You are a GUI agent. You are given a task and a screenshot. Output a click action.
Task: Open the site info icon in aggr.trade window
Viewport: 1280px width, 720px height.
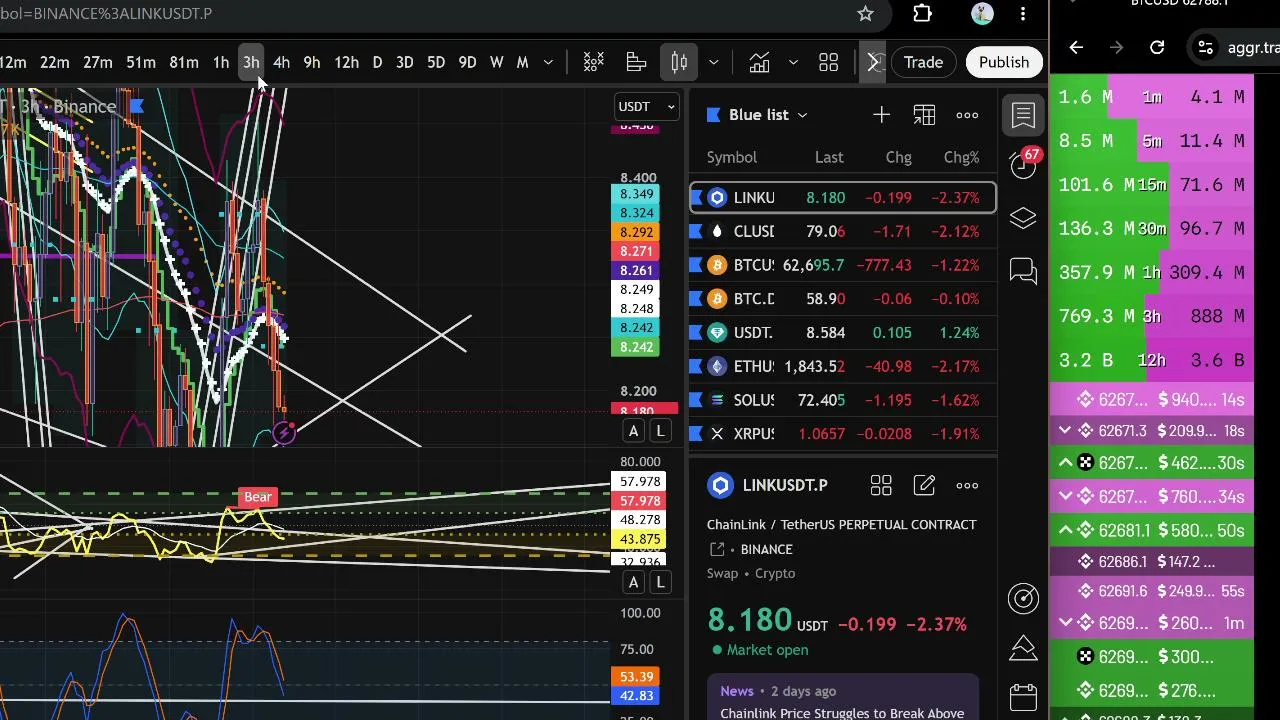pyautogui.click(x=1206, y=47)
